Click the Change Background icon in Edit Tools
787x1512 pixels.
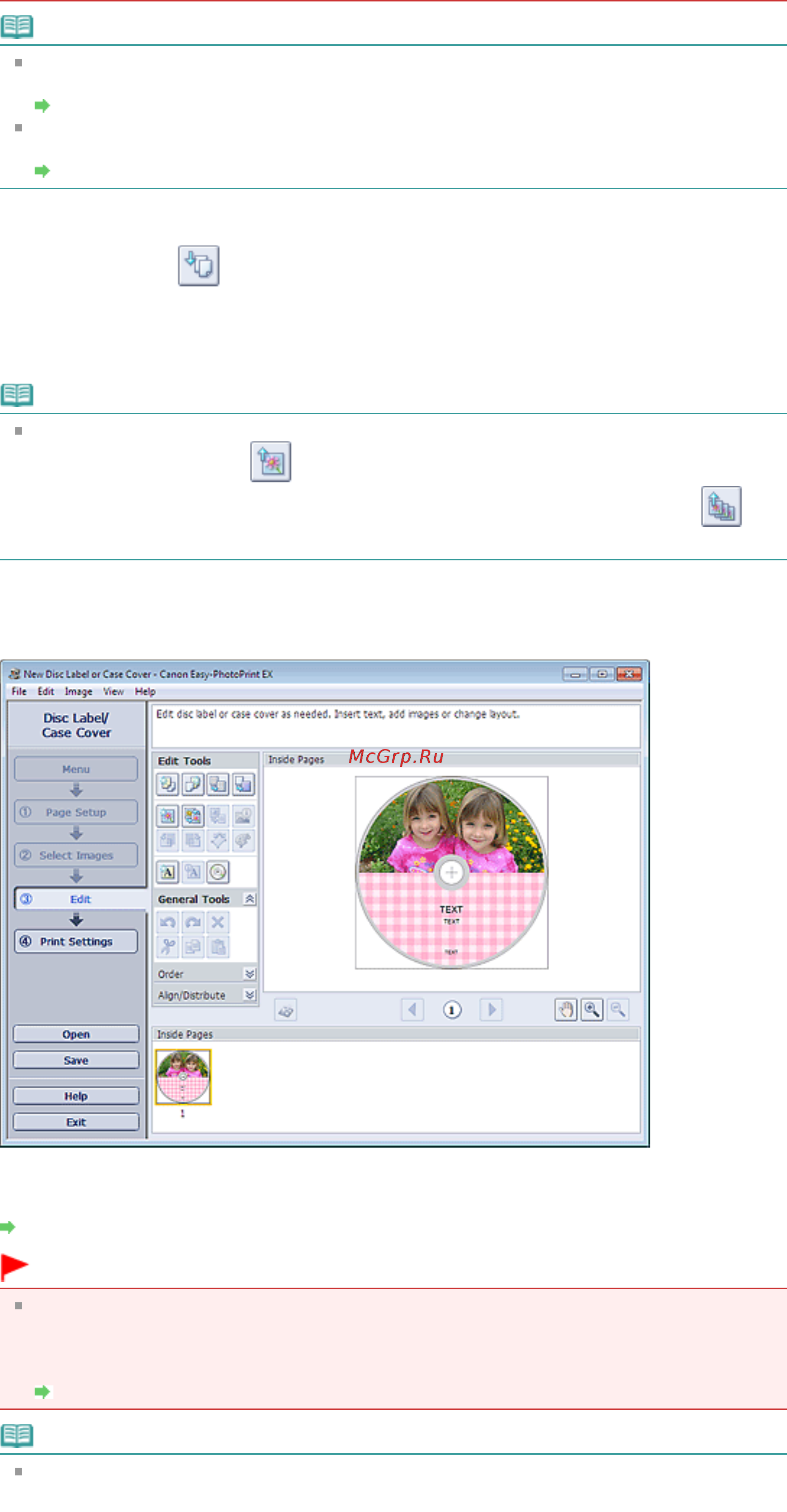[243, 784]
